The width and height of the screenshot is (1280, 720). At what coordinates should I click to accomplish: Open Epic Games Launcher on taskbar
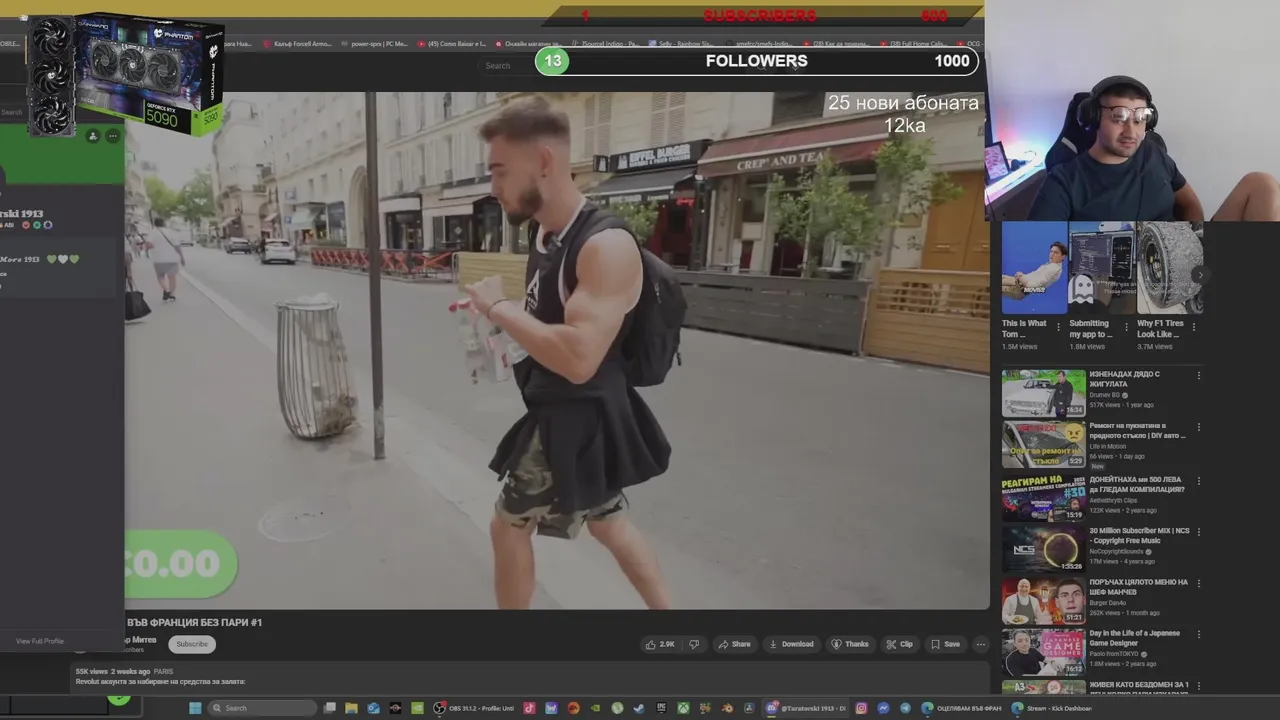tap(662, 708)
